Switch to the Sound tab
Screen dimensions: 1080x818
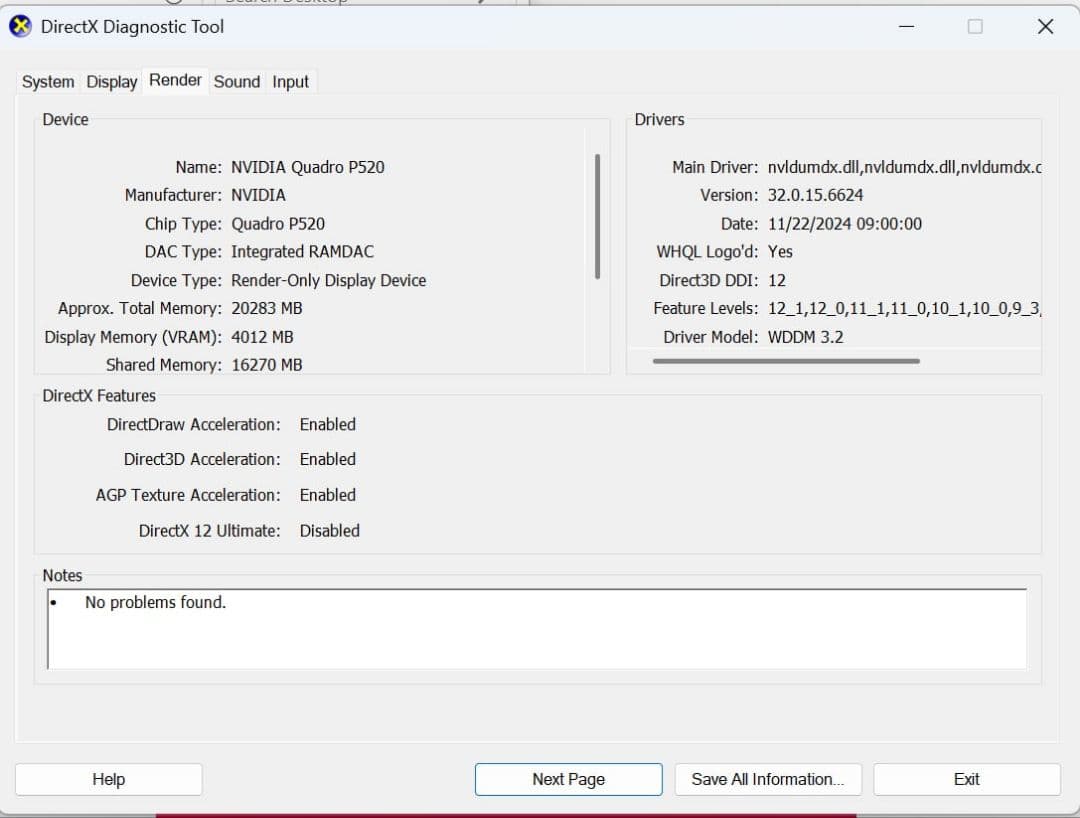point(236,81)
